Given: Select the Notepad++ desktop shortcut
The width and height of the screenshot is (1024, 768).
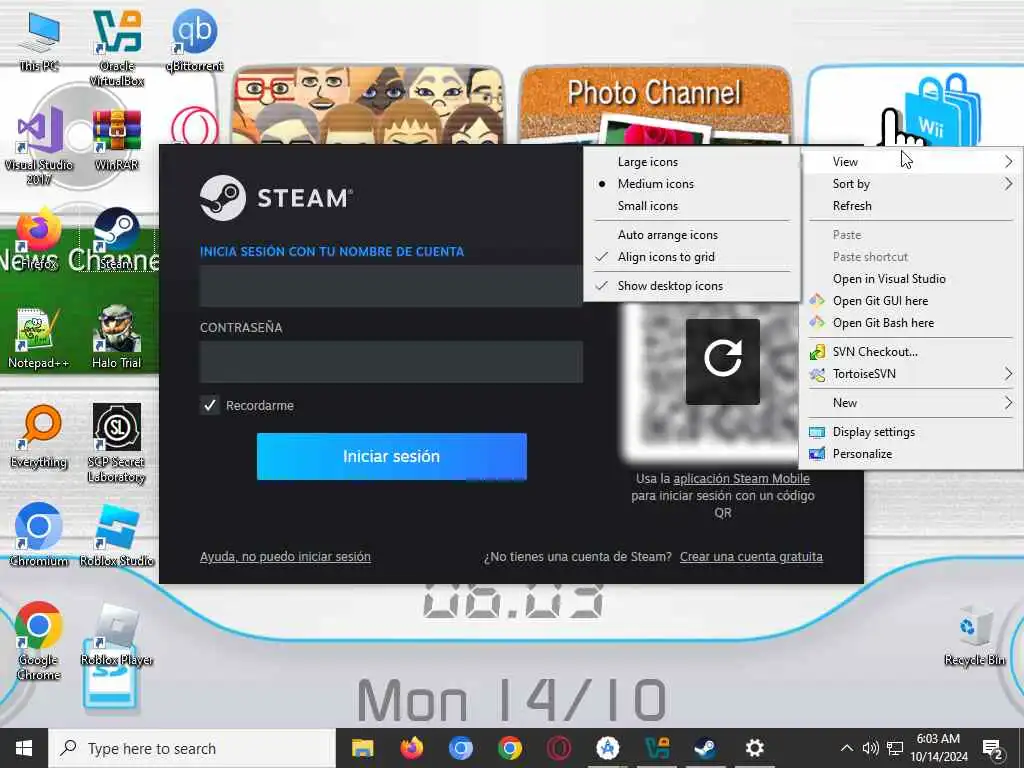Looking at the screenshot, I should point(39,338).
